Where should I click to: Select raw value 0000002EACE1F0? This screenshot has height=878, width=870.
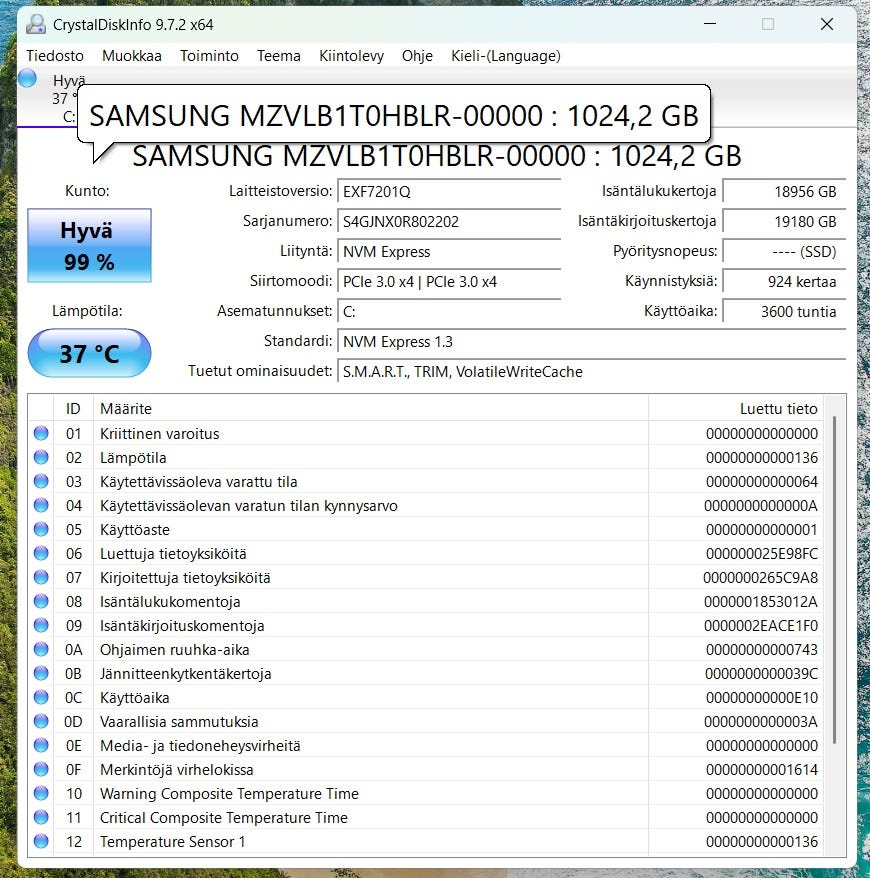pyautogui.click(x=760, y=626)
